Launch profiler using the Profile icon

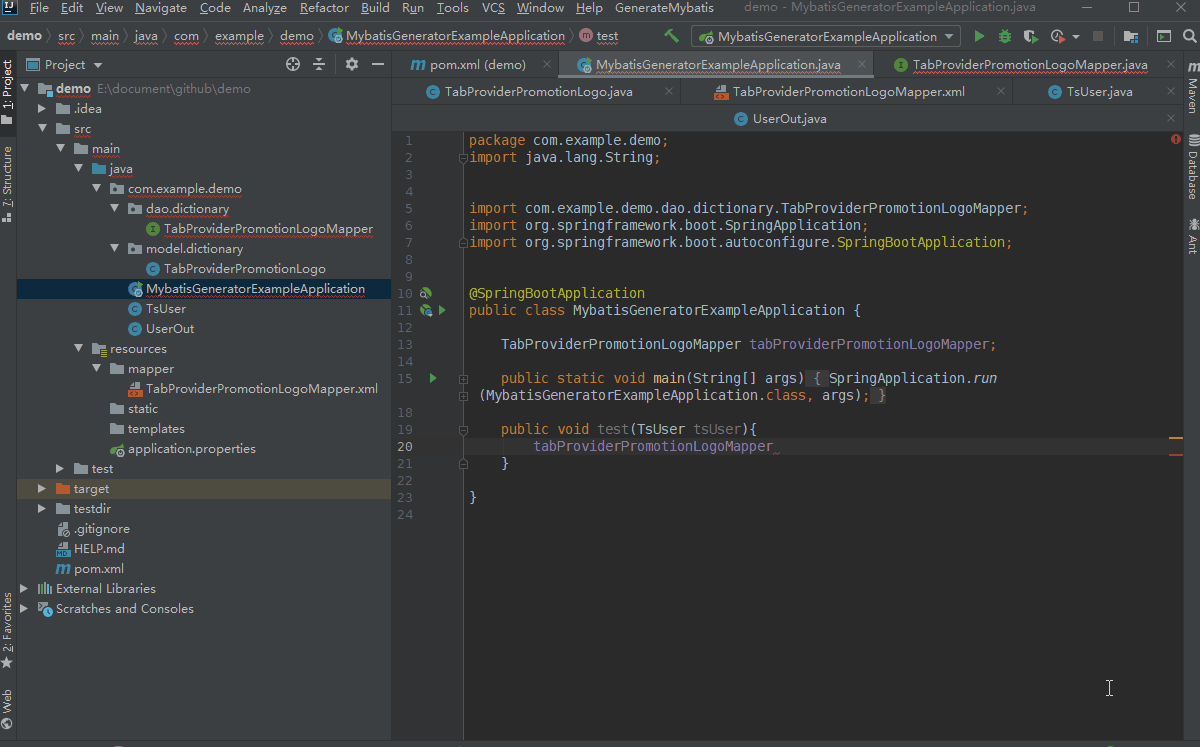click(x=1058, y=36)
